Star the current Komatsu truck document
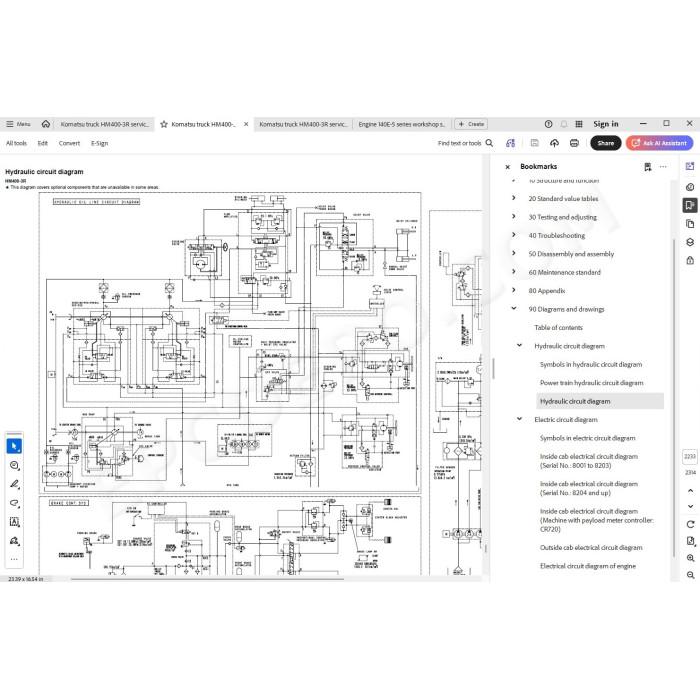The width and height of the screenshot is (700, 700). tap(164, 124)
